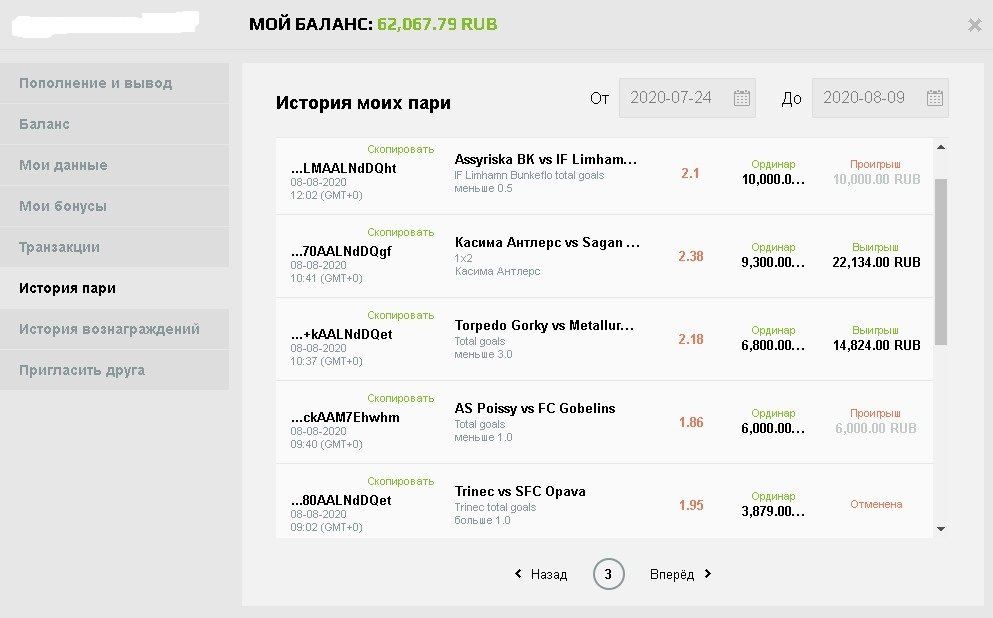Open Пригласить друга section

pyautogui.click(x=82, y=370)
